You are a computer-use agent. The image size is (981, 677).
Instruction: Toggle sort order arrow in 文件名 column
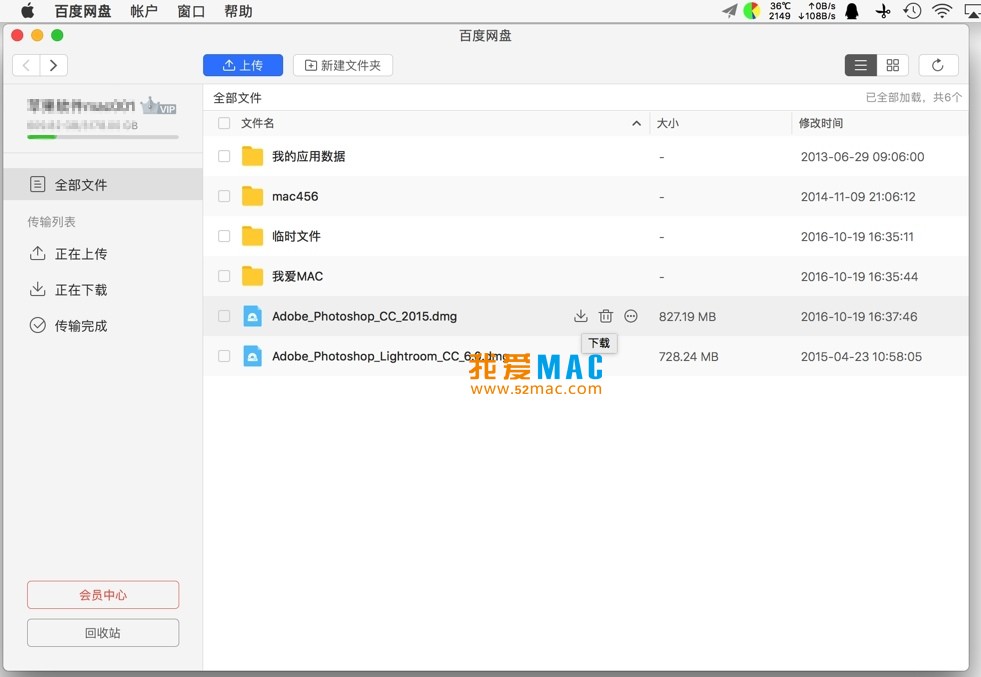tap(637, 124)
